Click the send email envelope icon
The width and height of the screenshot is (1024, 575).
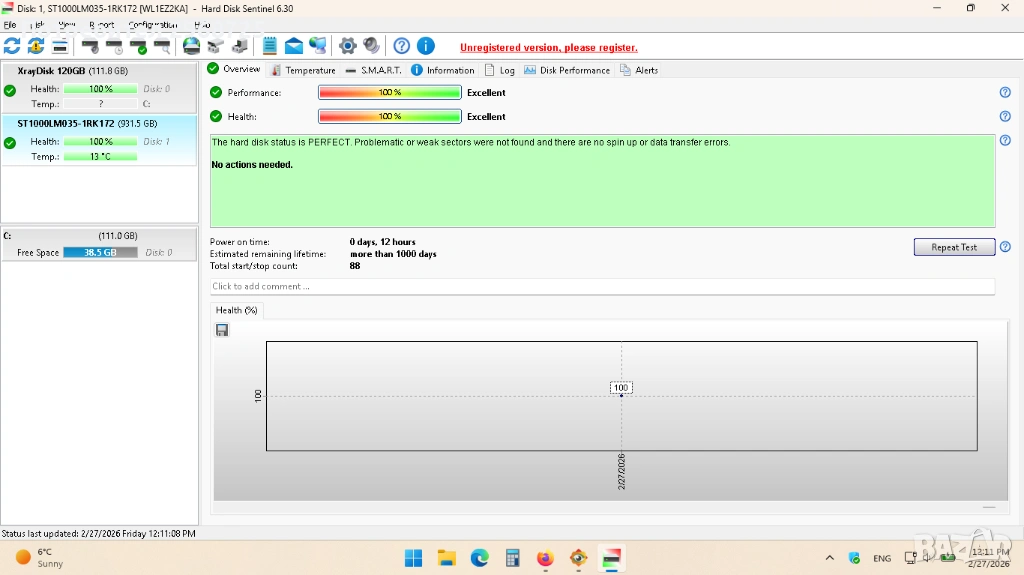point(294,46)
